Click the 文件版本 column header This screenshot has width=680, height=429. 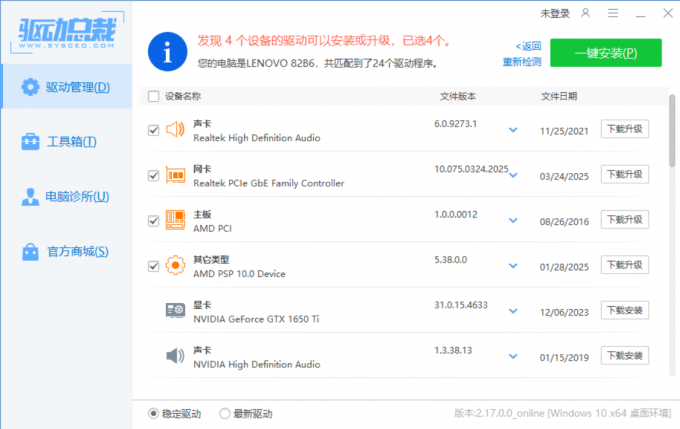coord(458,96)
